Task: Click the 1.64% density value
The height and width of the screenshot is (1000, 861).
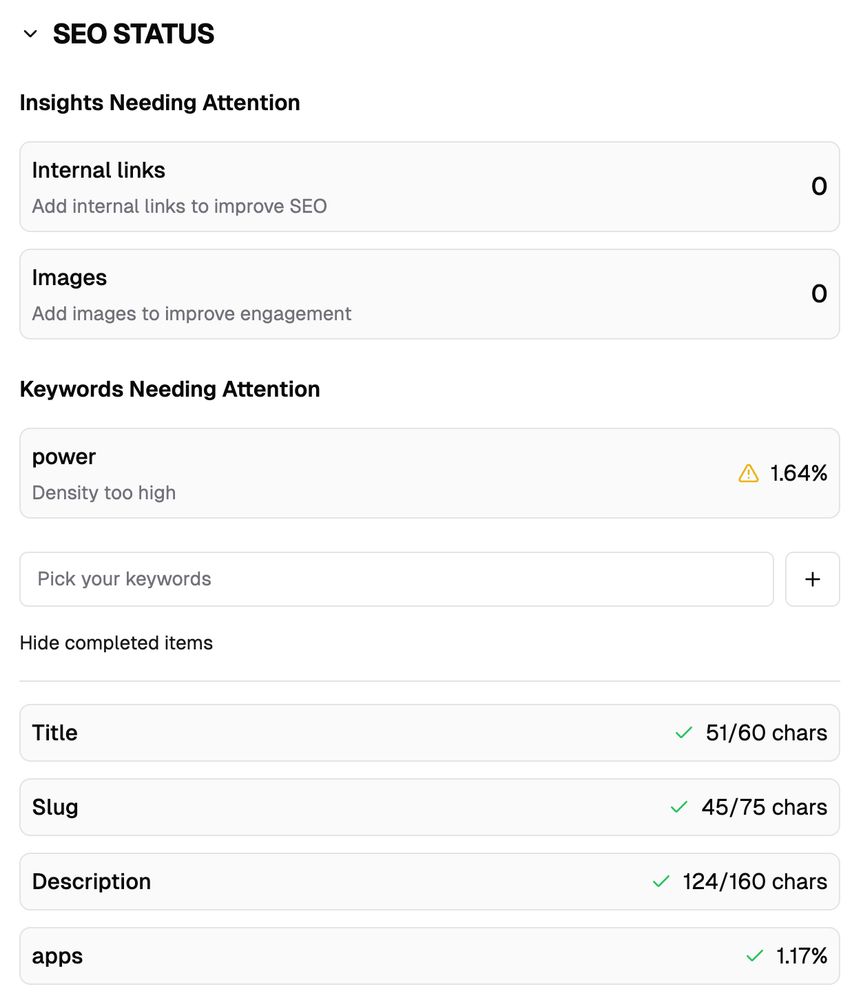Action: point(798,473)
